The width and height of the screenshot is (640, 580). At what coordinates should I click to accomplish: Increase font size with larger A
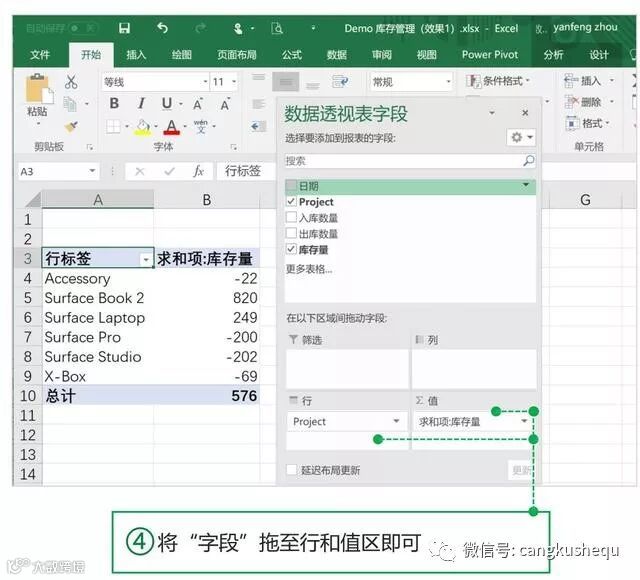tap(198, 104)
